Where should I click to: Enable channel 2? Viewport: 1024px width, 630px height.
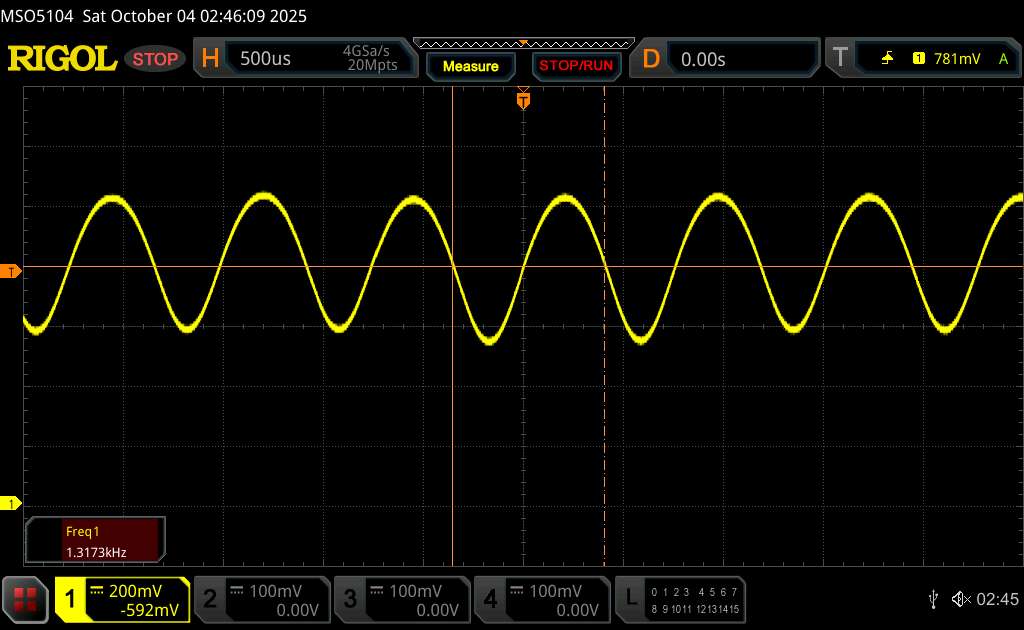[260, 599]
